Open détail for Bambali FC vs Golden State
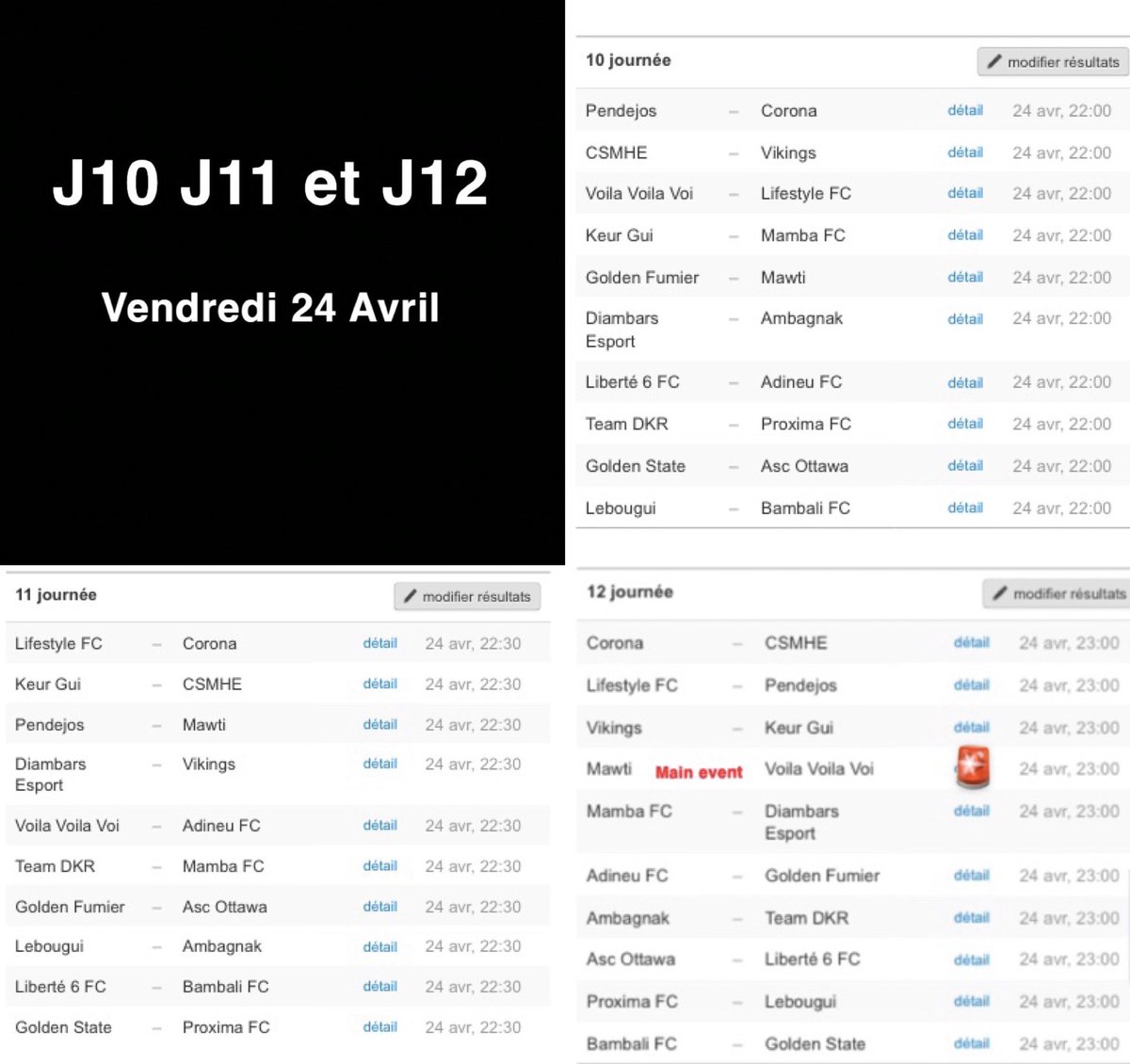 [x=971, y=1043]
